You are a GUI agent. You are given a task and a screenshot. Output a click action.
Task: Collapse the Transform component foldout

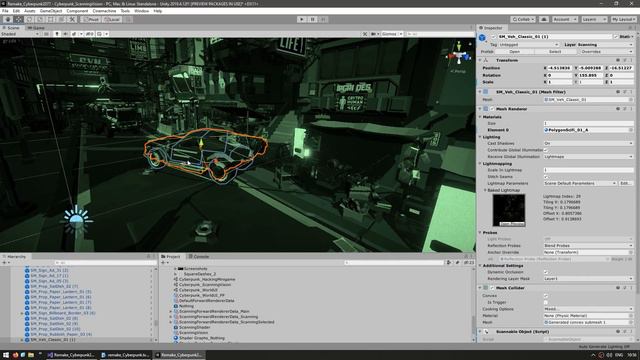480,60
